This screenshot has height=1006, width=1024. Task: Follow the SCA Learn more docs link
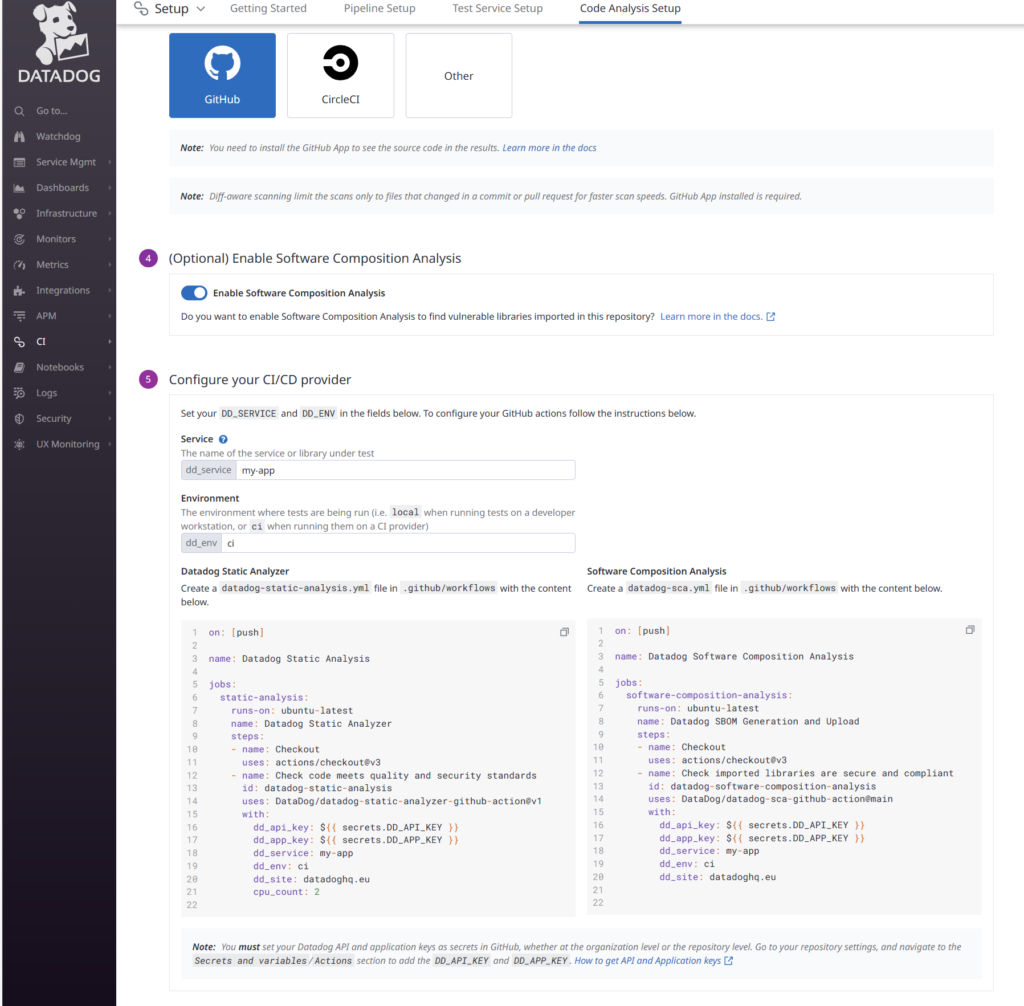click(717, 317)
